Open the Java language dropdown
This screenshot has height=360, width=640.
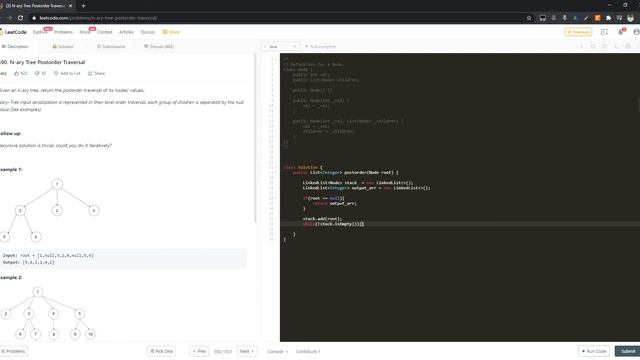click(280, 47)
